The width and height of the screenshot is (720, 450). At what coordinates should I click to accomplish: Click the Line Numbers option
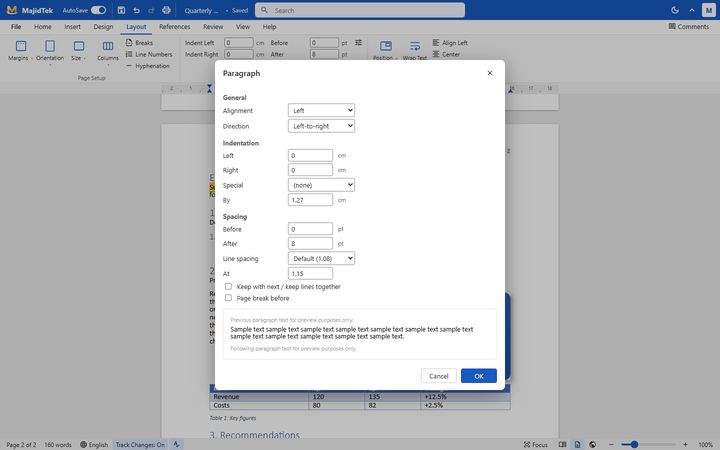coord(149,54)
